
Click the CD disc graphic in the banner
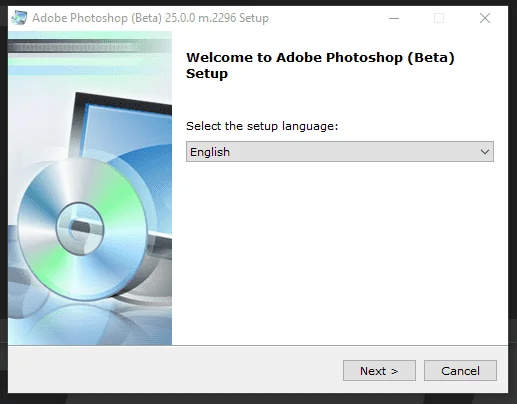click(x=82, y=229)
